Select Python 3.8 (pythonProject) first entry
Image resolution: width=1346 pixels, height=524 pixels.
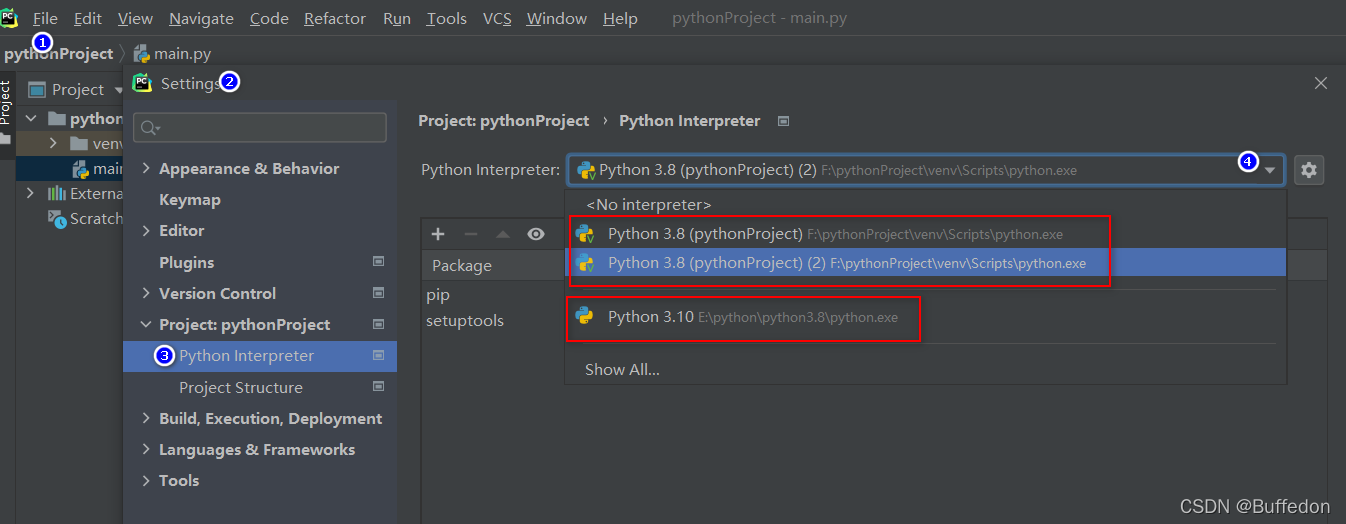[925, 234]
